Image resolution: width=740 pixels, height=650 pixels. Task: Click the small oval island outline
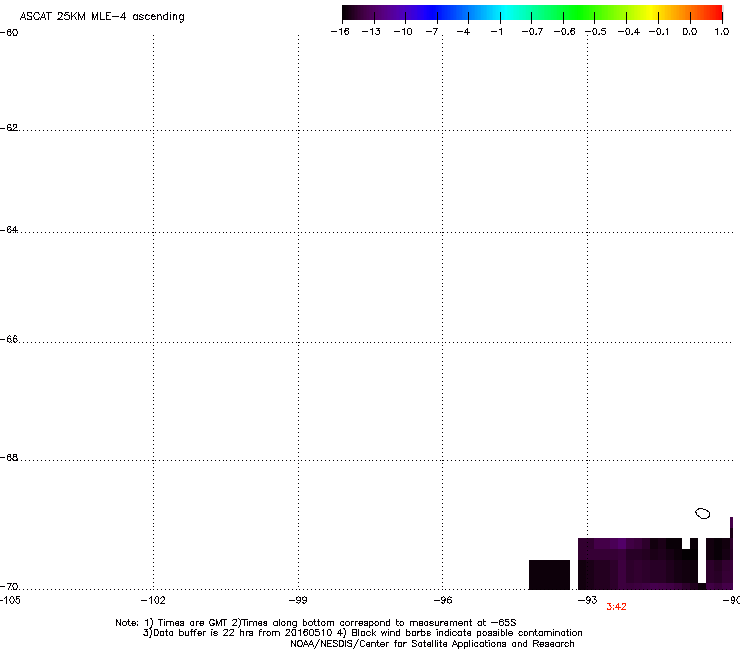(703, 513)
